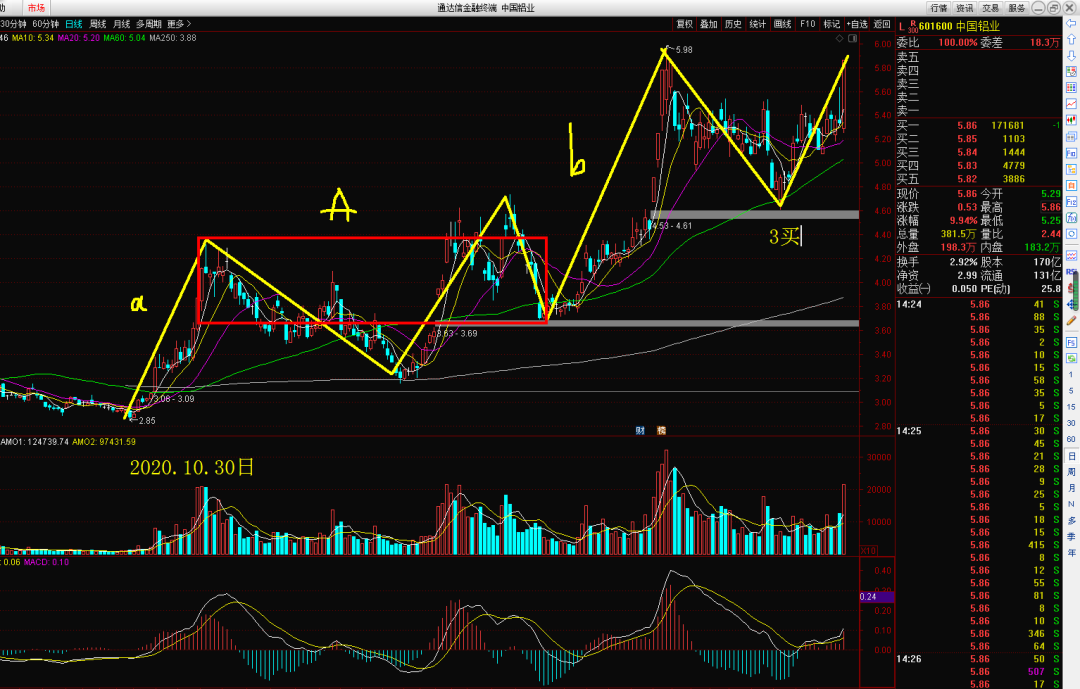This screenshot has width=1080, height=689.
Task: Click the Fin finance info sidebar icon
Action: [1071, 153]
